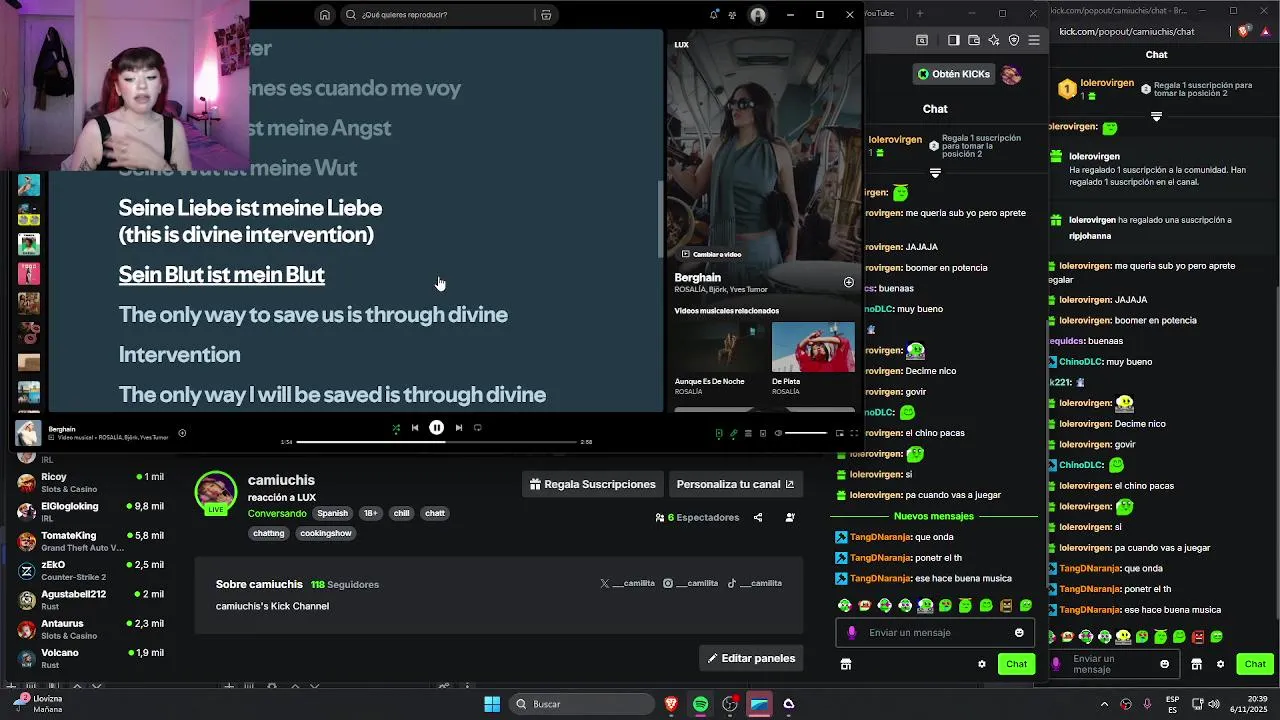The width and height of the screenshot is (1280, 720).
Task: Open TikTok link ___camilita
Action: pyautogui.click(x=754, y=583)
